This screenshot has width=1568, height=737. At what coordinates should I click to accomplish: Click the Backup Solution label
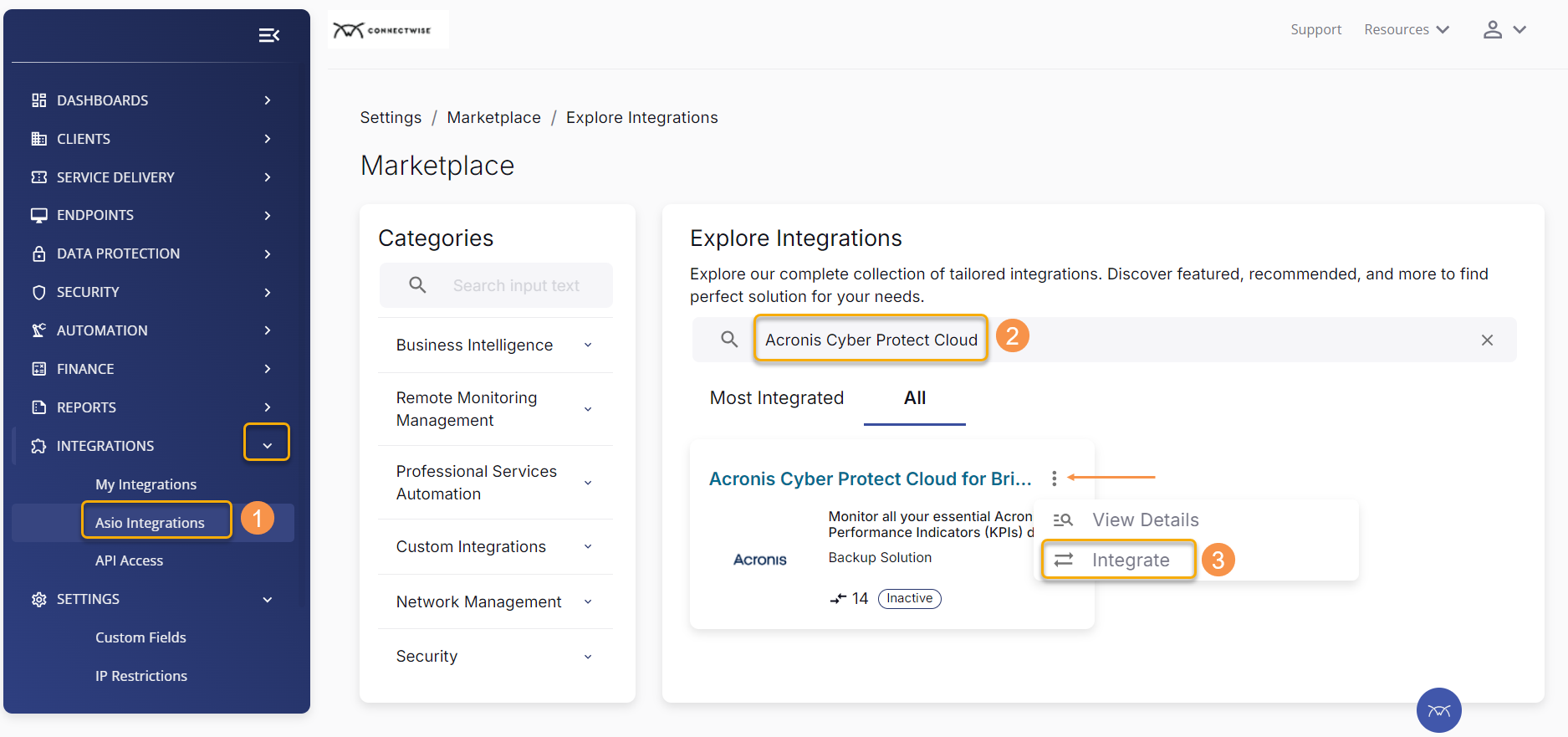[x=880, y=557]
